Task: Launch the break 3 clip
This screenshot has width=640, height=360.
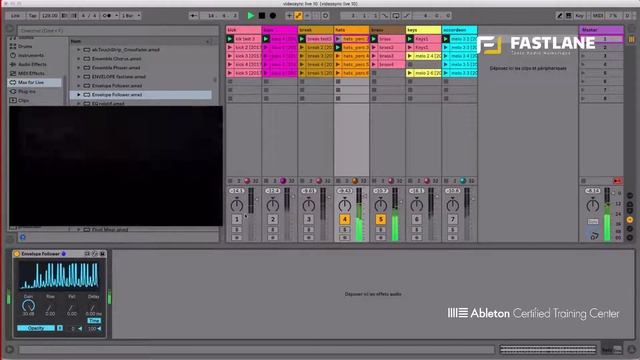Action: click(302, 56)
